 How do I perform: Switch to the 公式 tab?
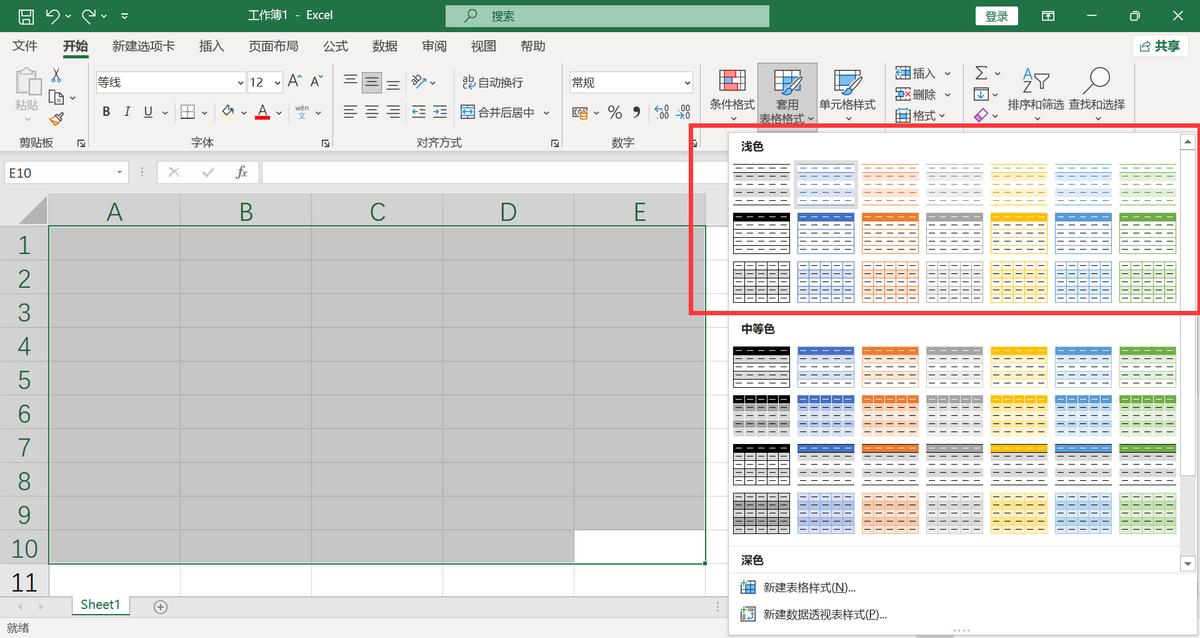click(x=335, y=46)
